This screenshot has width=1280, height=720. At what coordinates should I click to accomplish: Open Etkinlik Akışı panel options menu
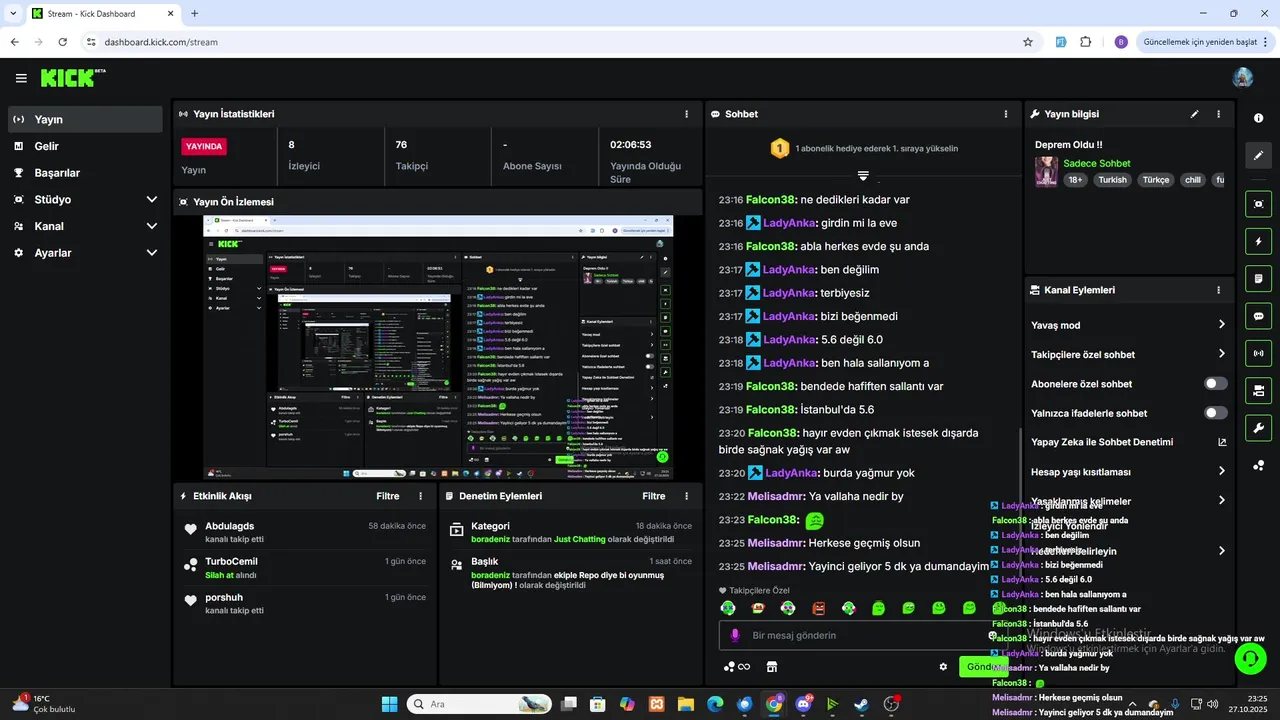(420, 496)
